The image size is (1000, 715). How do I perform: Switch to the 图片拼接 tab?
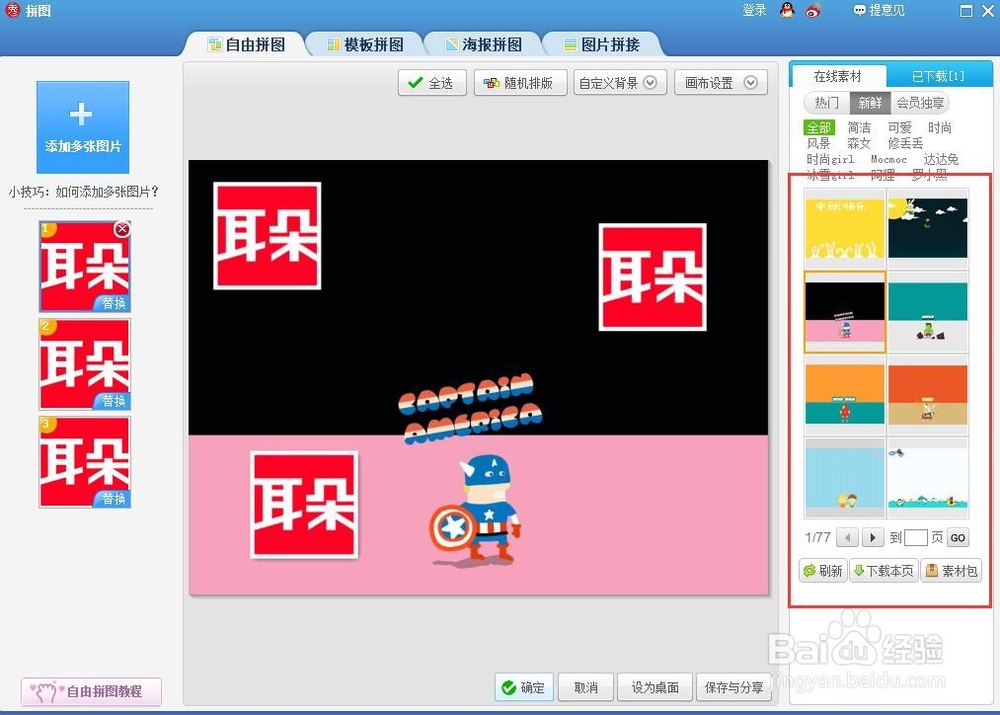(601, 45)
